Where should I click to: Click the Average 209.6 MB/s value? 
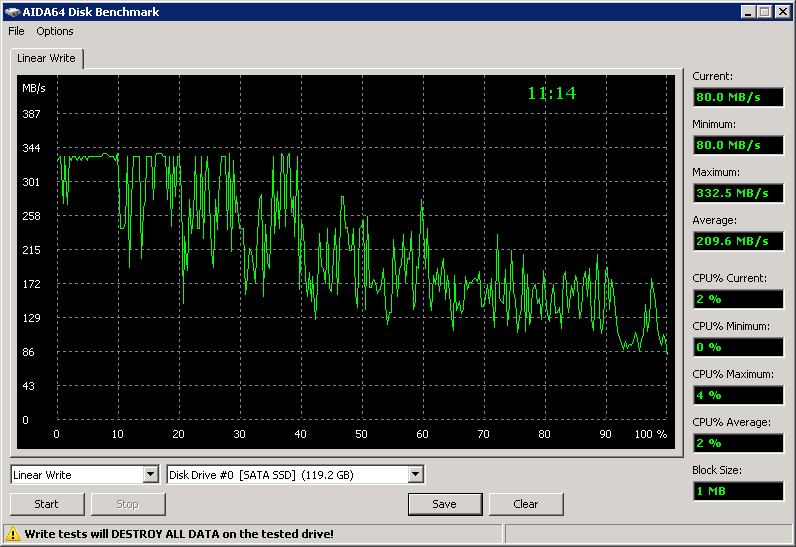(738, 241)
